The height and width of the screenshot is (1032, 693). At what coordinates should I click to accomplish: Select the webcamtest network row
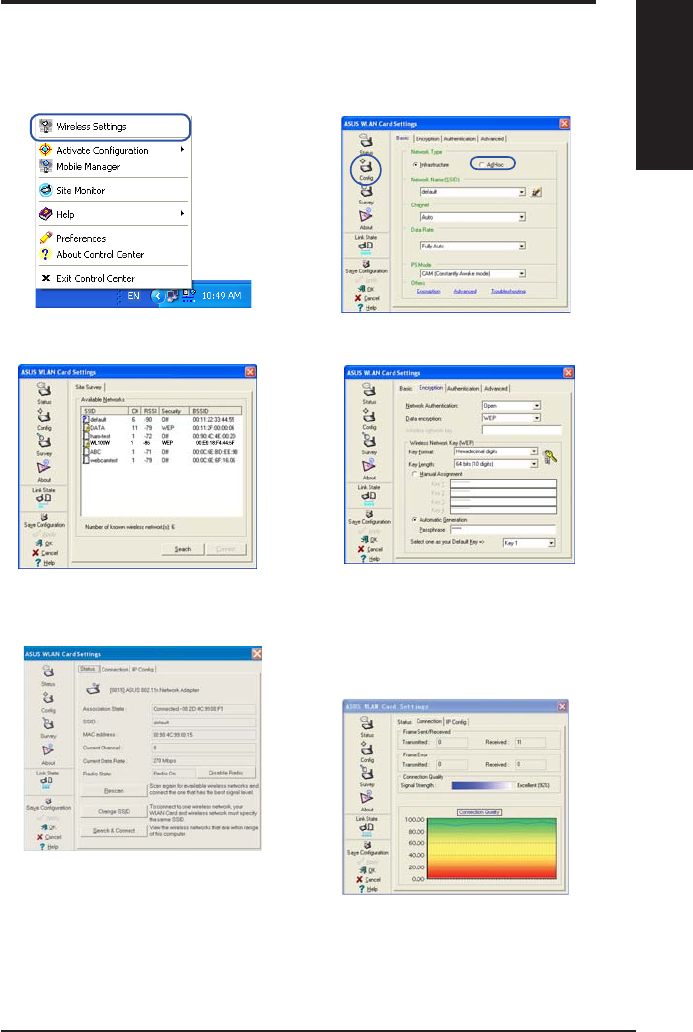[161, 460]
